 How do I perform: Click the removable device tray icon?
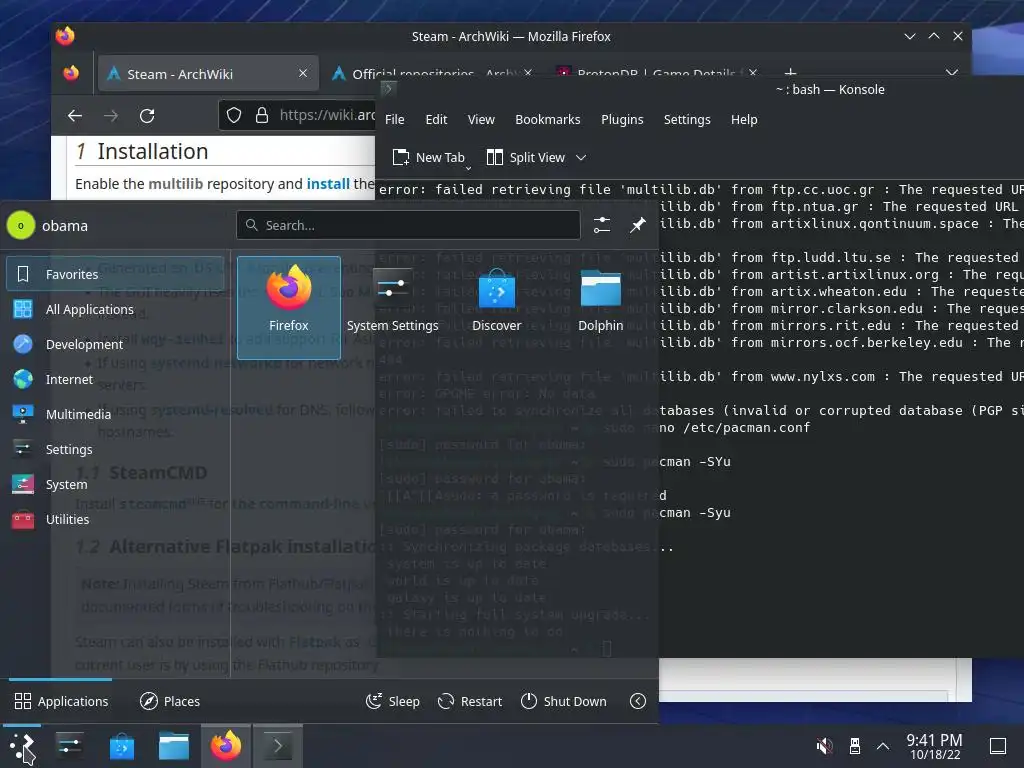coord(854,746)
